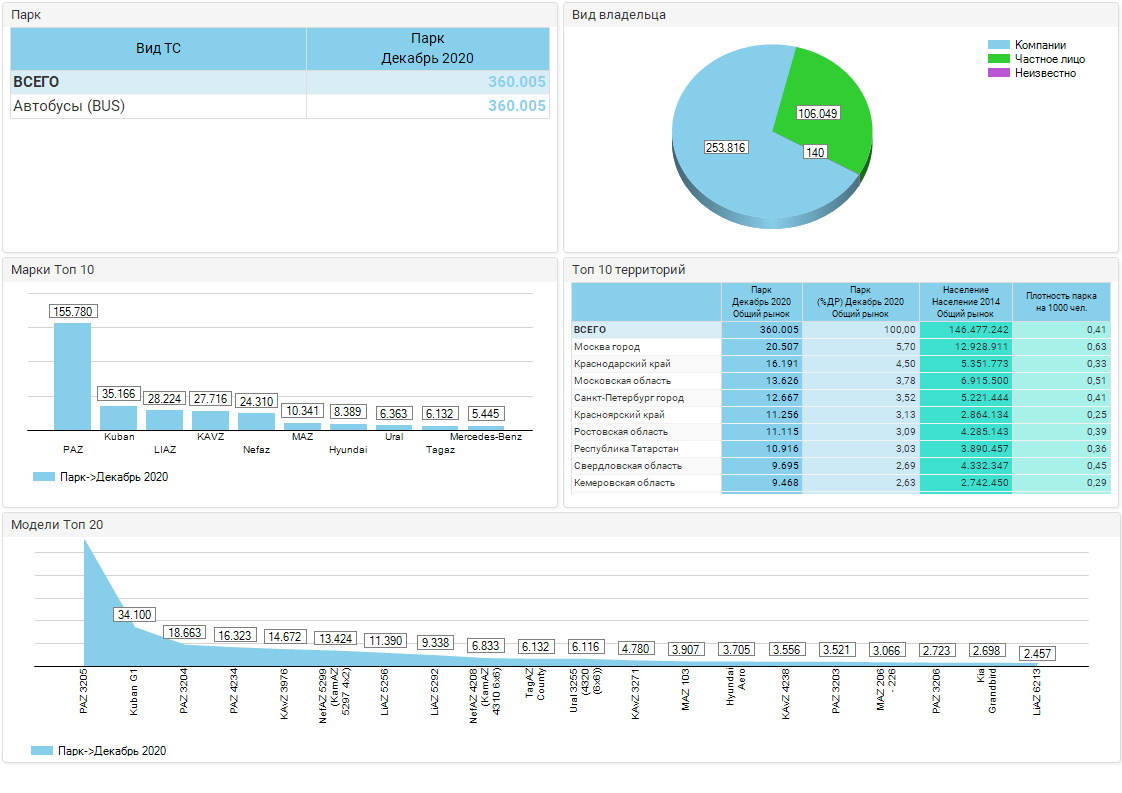This screenshot has width=1122, height=793.
Task: Click the green Частное лицо legend swatch
Action: [x=998, y=59]
